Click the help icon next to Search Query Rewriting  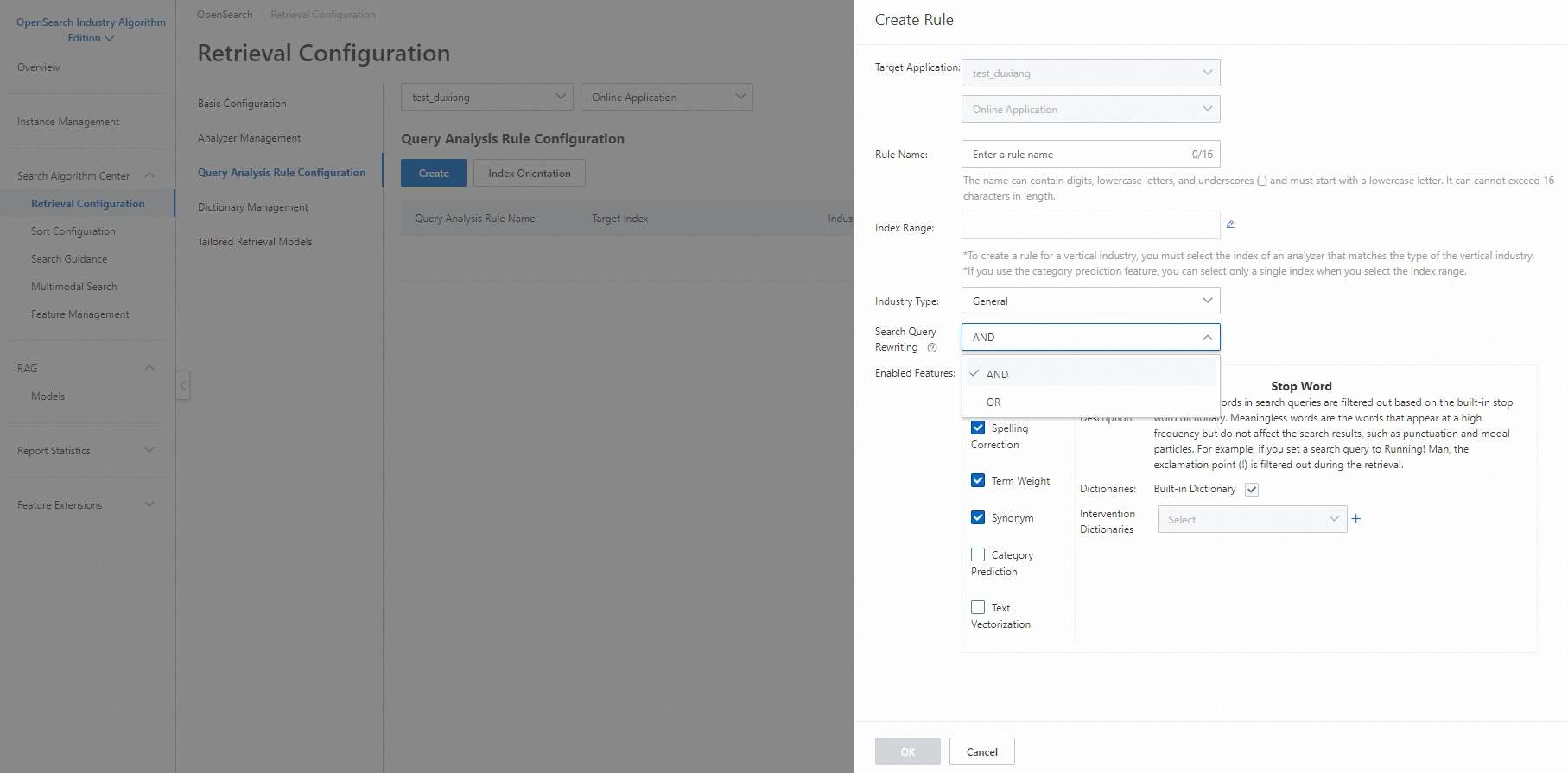pos(932,348)
